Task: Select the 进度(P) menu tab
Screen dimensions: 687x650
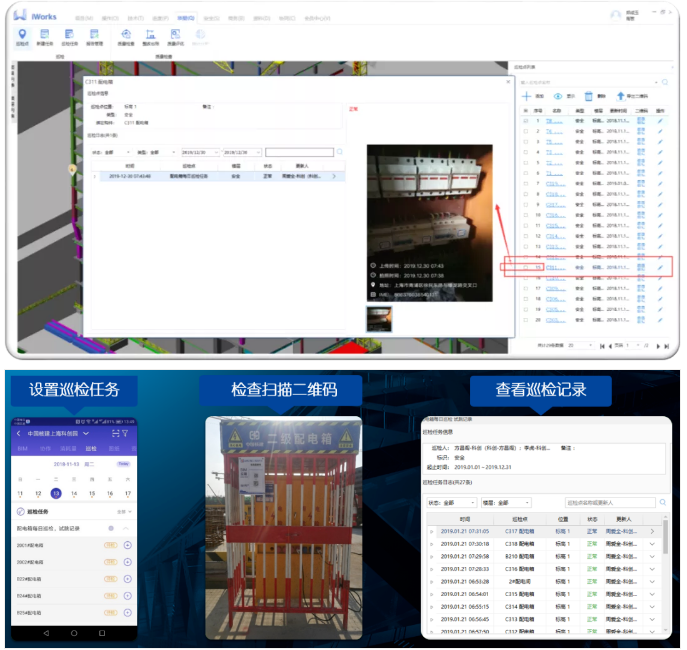Action: coord(160,18)
